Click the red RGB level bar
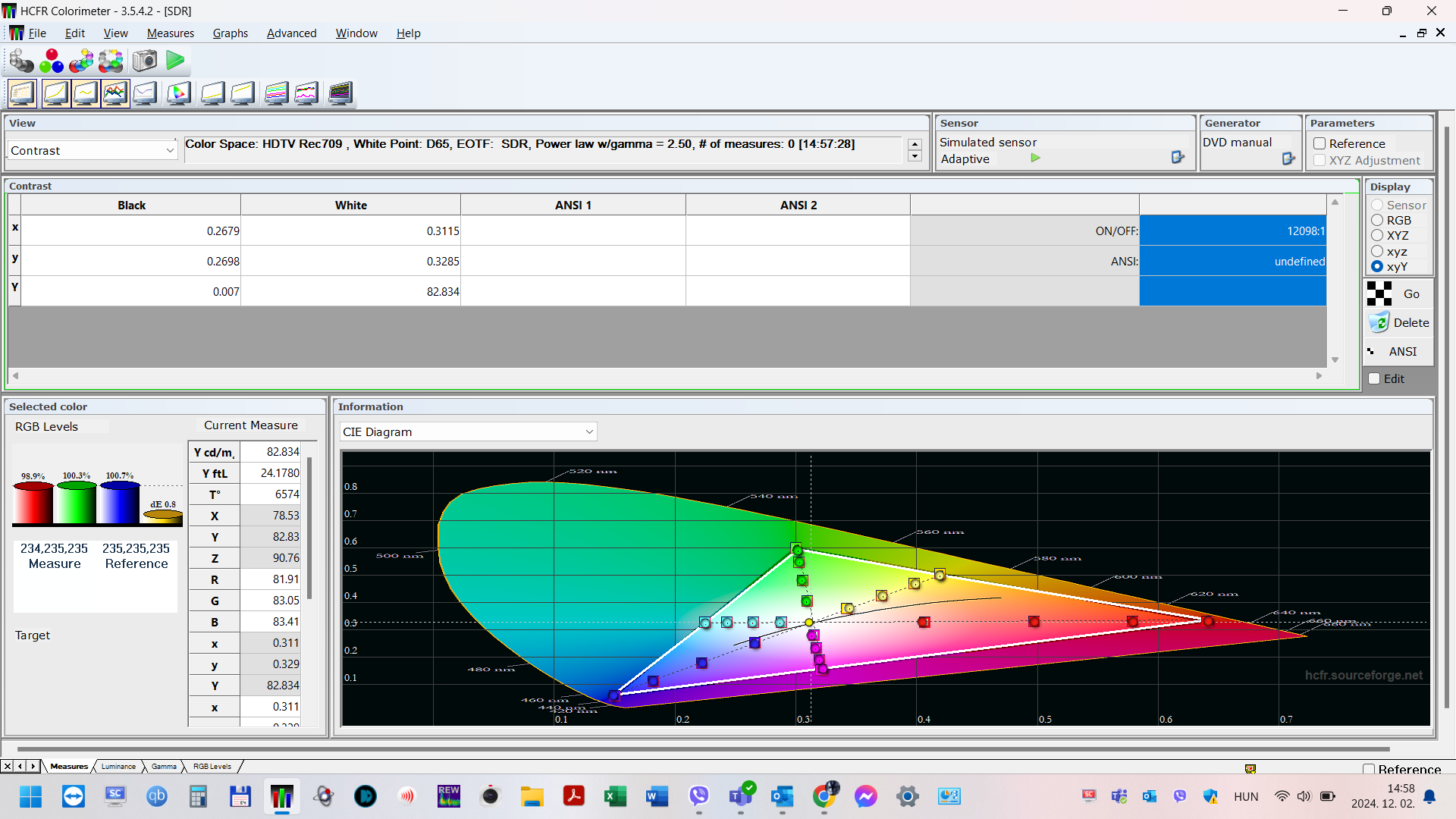 (x=33, y=502)
